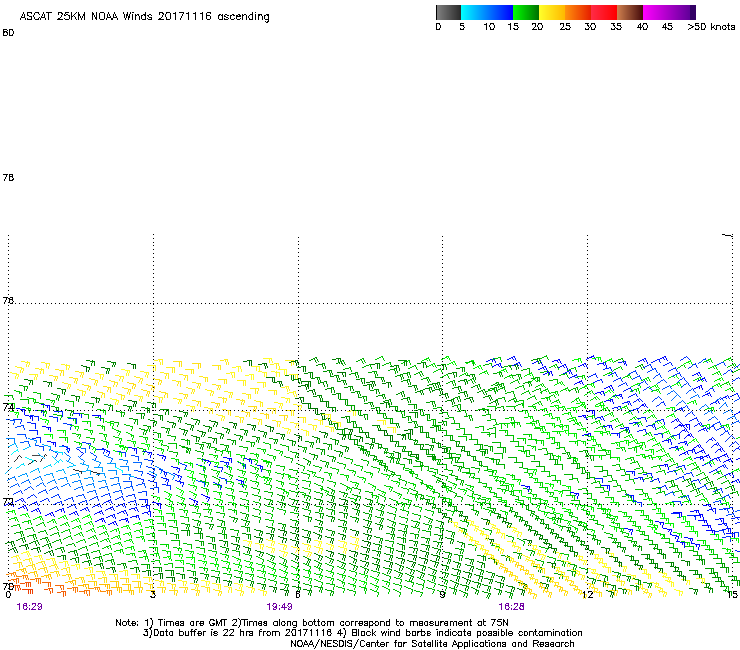This screenshot has height=650, width=740.
Task: Click the legend scale value 35
Action: point(616,27)
